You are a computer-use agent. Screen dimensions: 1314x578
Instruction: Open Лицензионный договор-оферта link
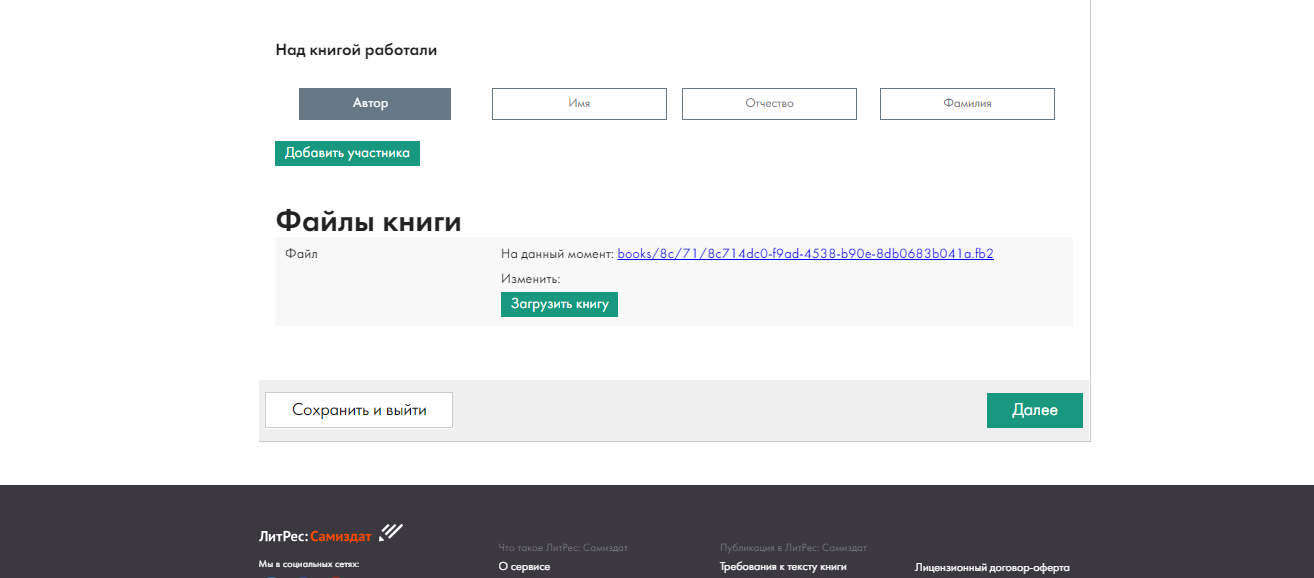tap(991, 568)
